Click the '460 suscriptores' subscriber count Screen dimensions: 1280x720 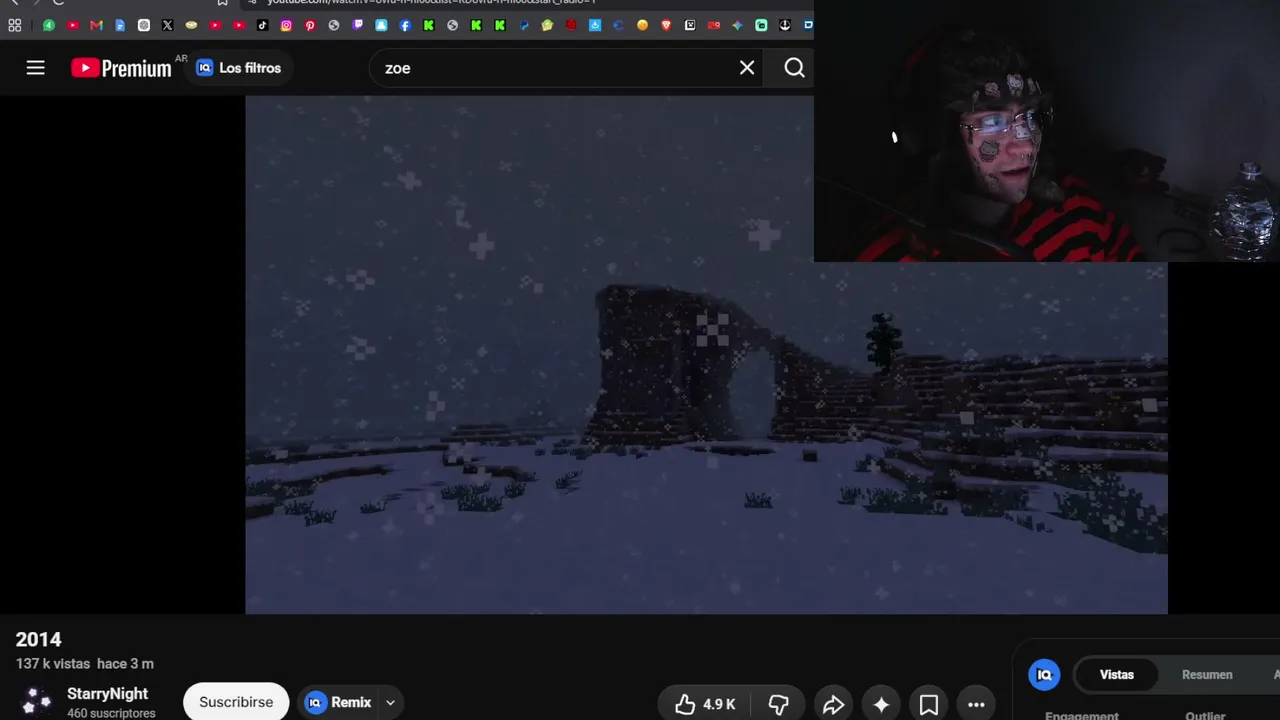click(111, 714)
